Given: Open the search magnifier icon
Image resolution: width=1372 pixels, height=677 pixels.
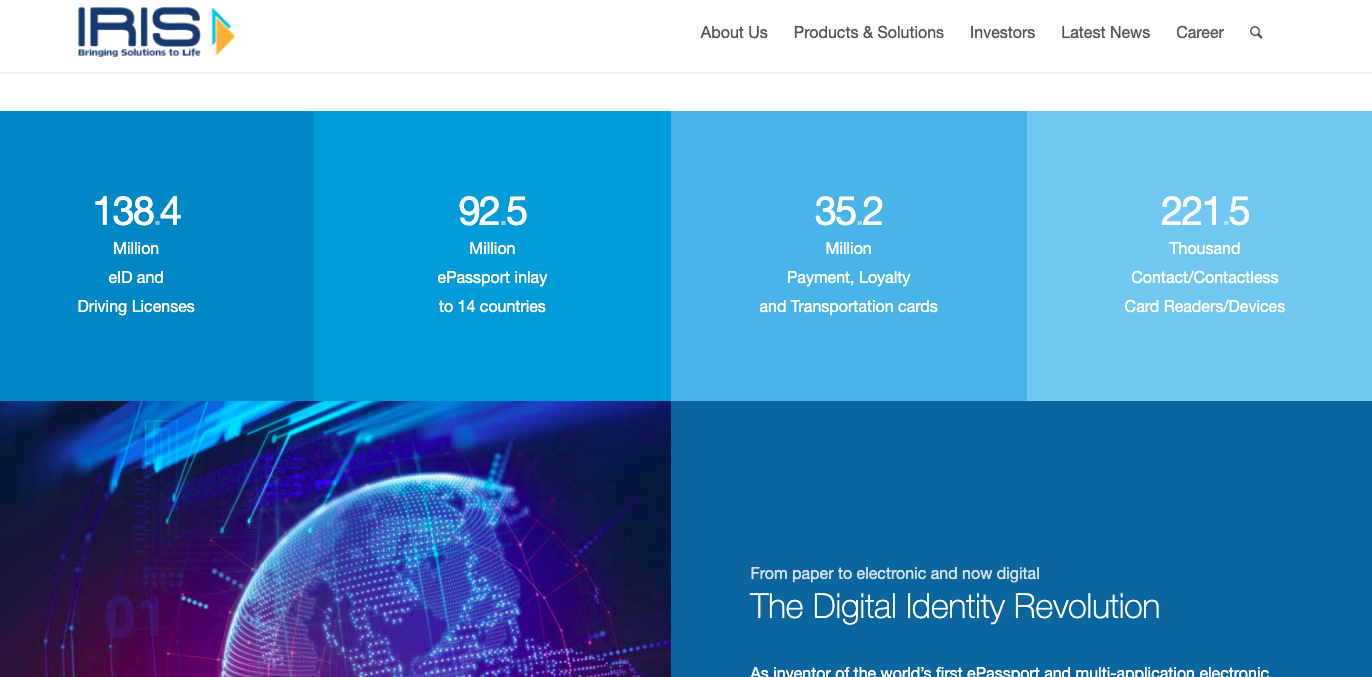Looking at the screenshot, I should tap(1256, 33).
